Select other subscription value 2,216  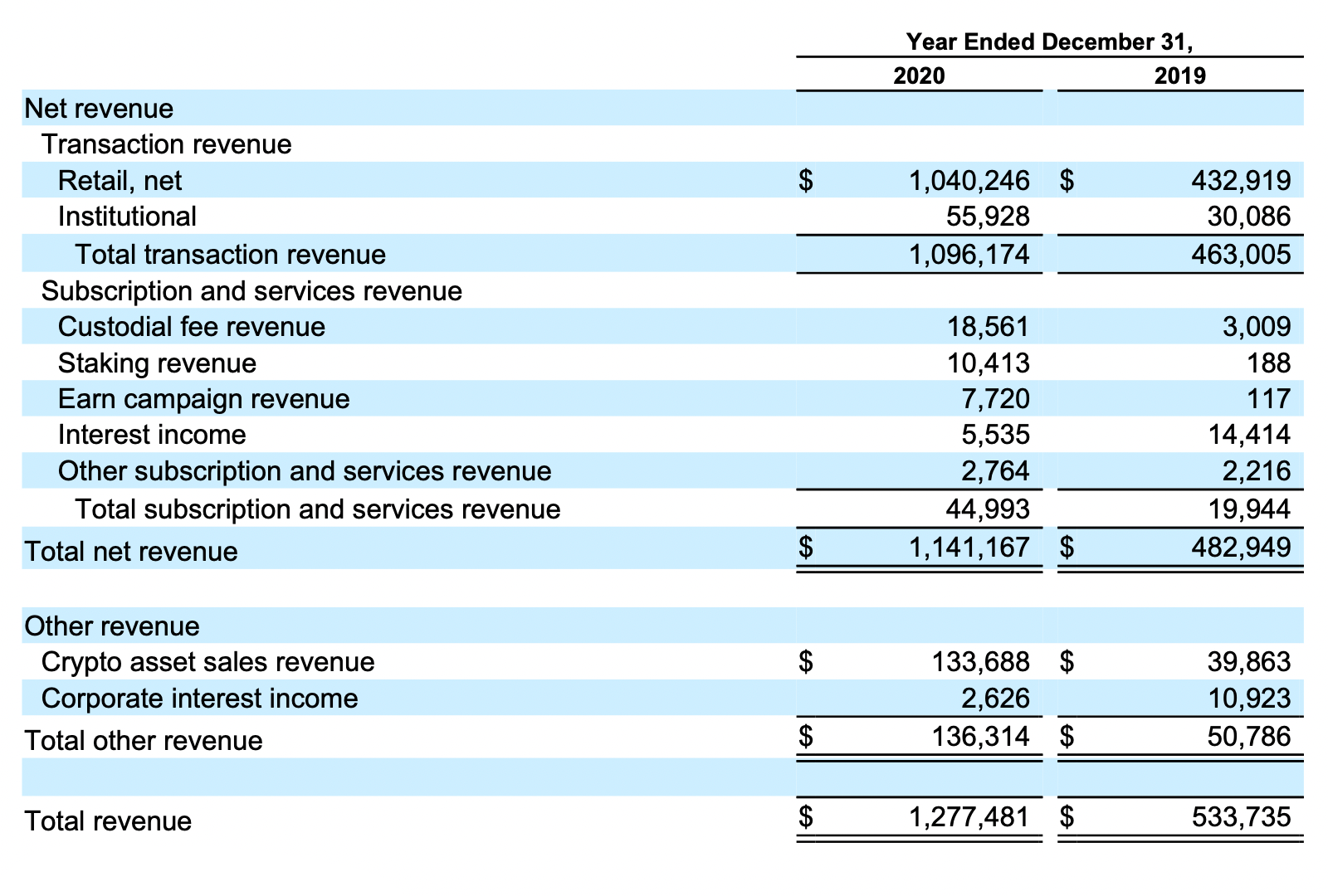click(1257, 471)
